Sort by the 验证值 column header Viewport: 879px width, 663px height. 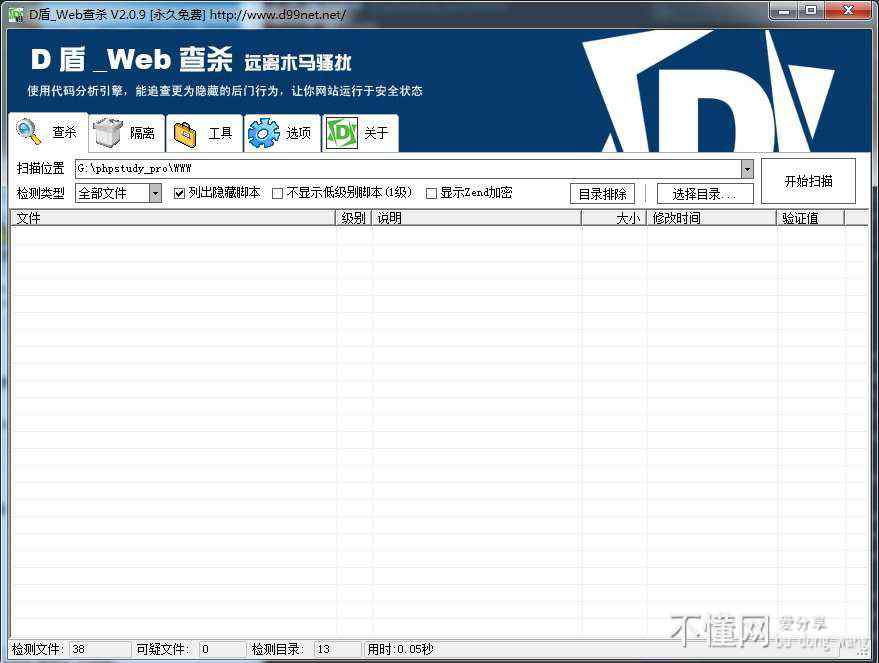[x=811, y=218]
